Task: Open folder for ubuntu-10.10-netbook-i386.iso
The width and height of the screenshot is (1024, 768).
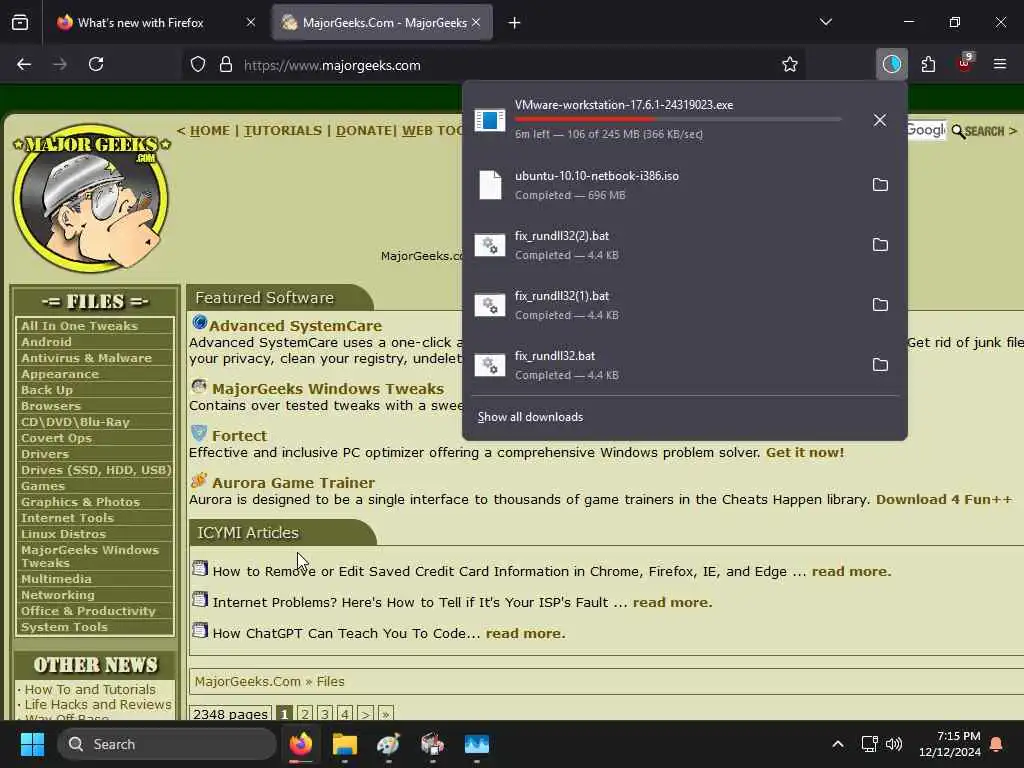Action: pos(880,185)
